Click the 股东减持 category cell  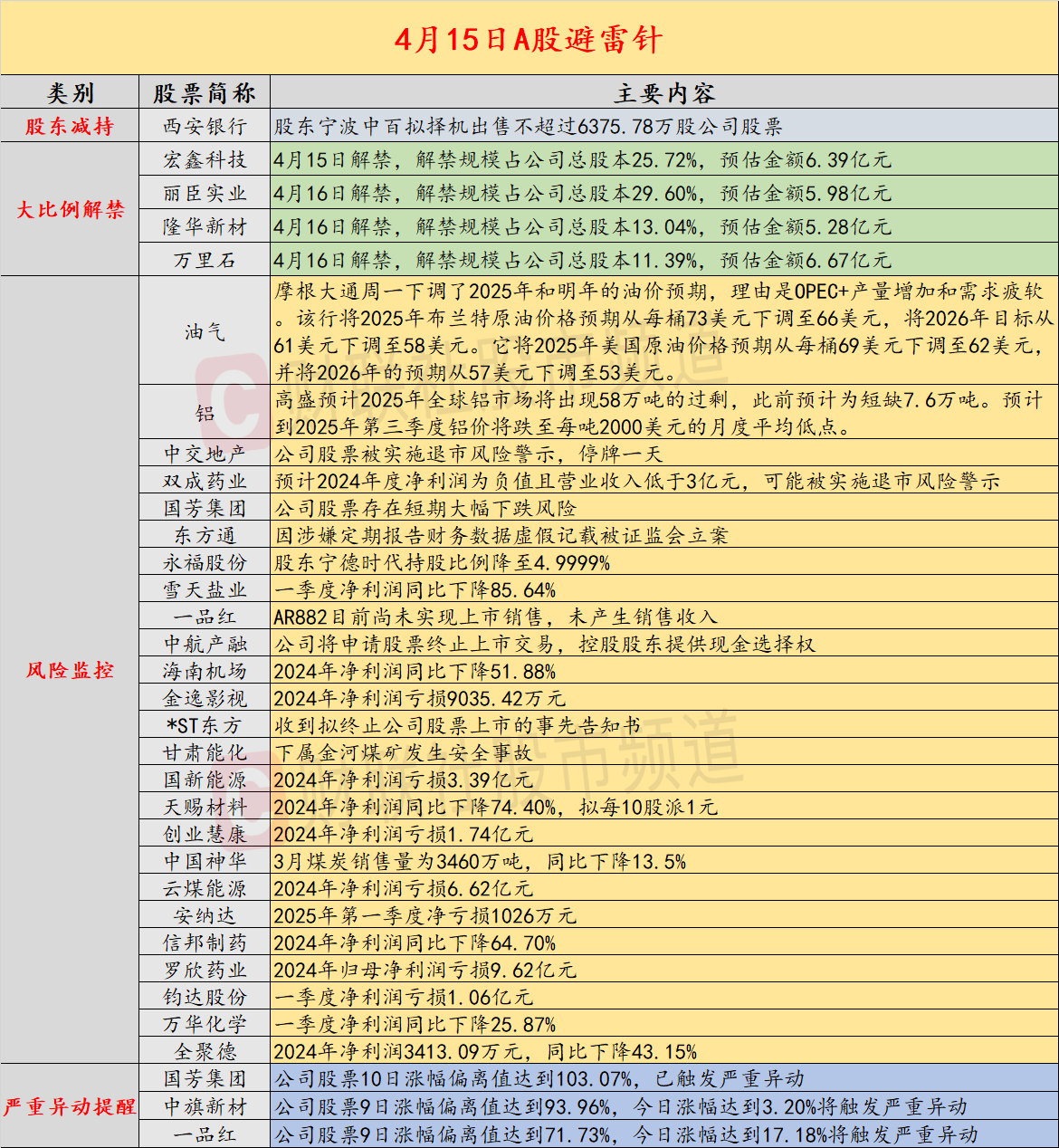point(70,126)
